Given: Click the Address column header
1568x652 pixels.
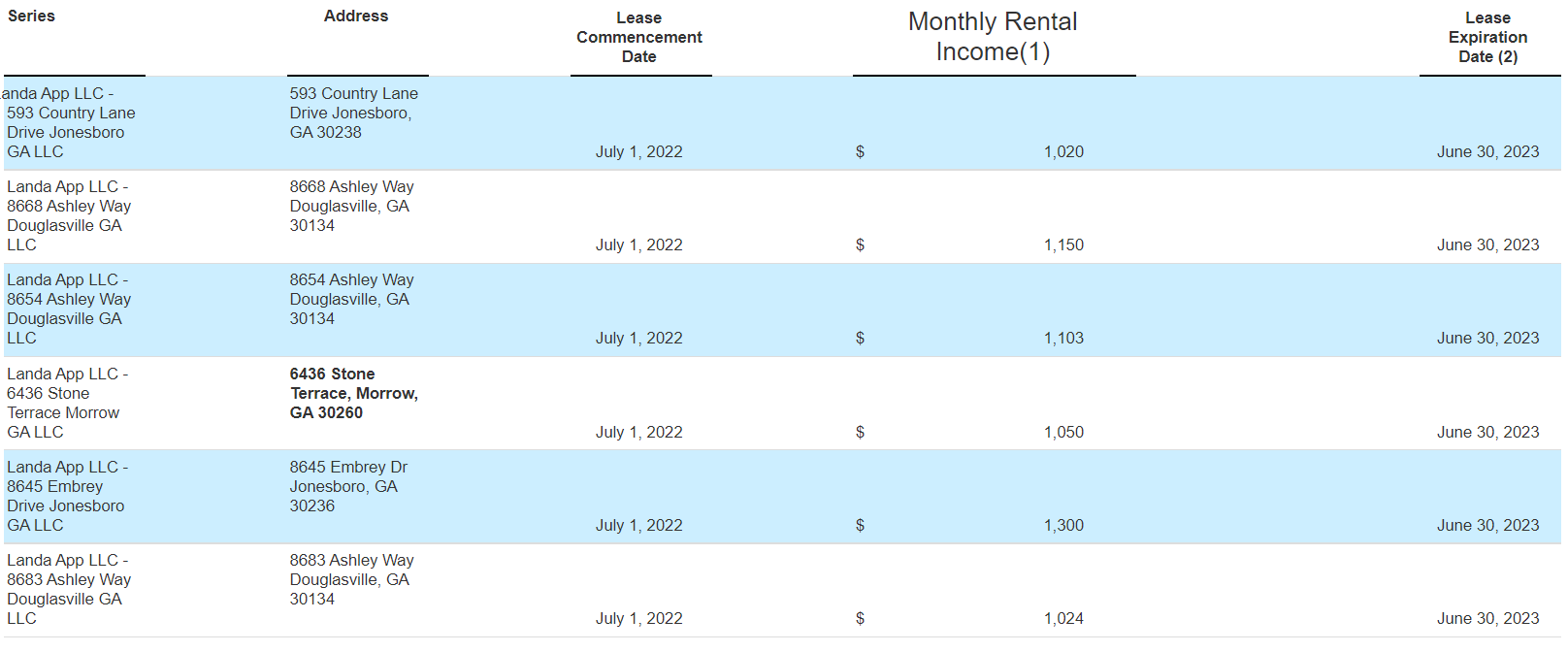Looking at the screenshot, I should point(356,16).
